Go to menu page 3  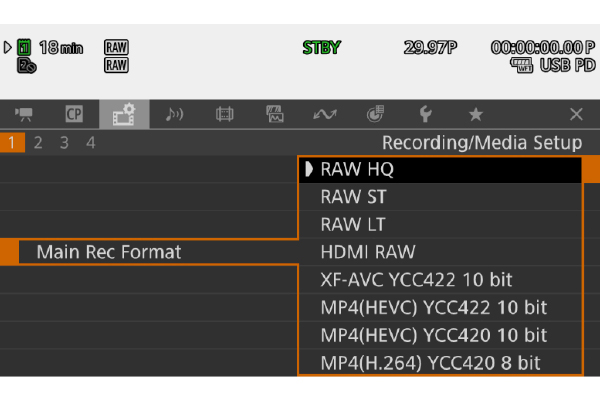64,143
